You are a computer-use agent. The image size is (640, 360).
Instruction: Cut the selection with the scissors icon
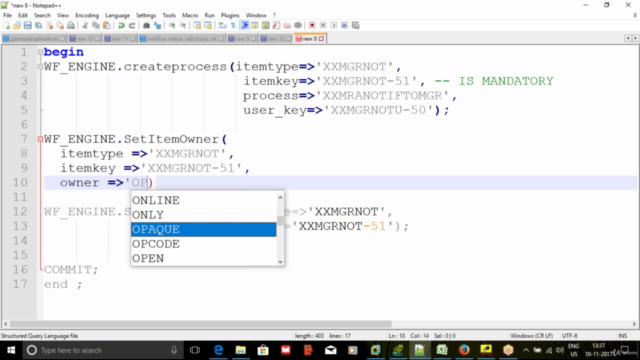(x=85, y=25)
